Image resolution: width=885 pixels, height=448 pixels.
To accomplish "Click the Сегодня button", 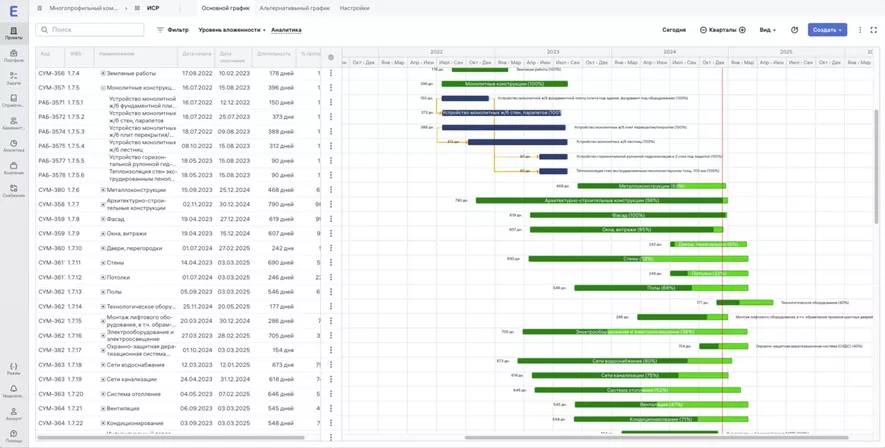I will point(674,30).
